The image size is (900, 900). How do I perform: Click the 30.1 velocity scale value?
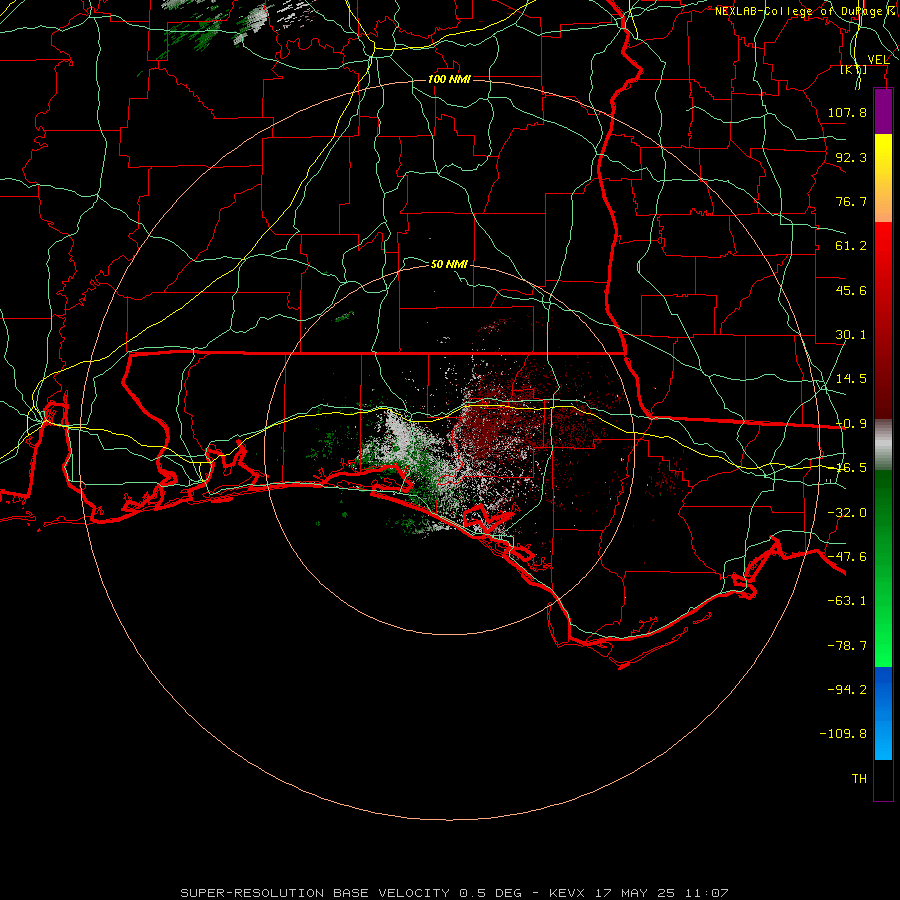pos(851,335)
